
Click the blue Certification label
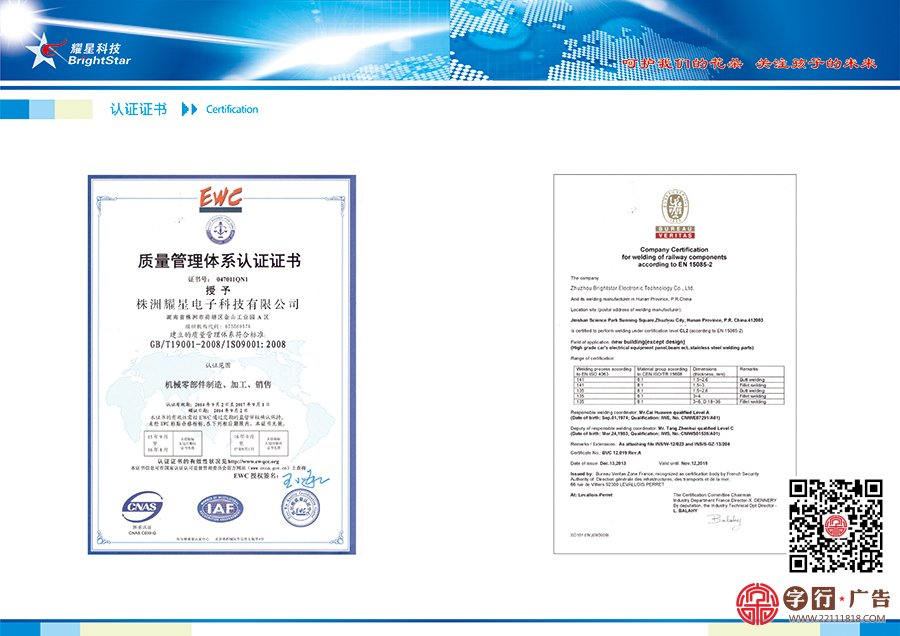point(232,109)
